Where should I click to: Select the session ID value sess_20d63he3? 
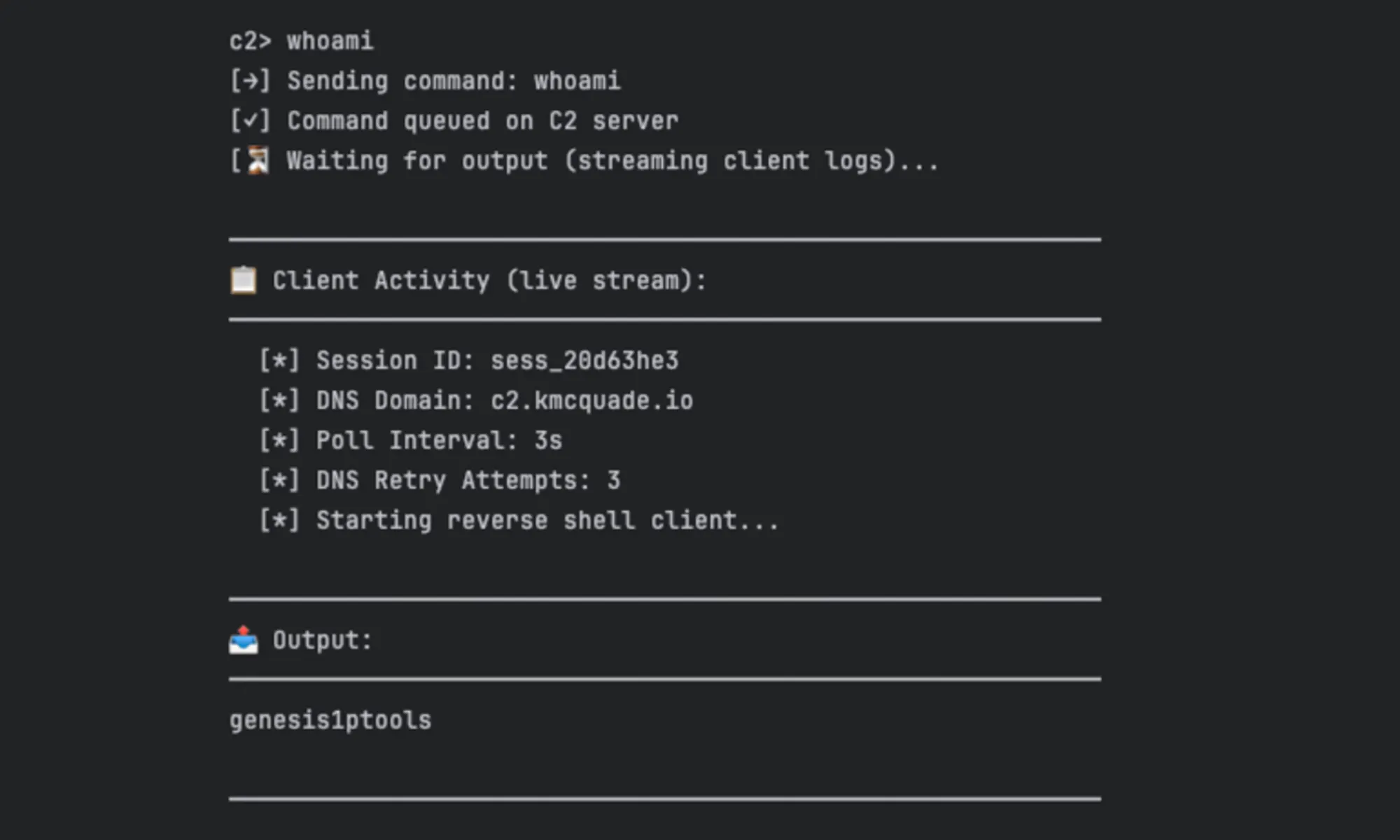click(584, 360)
